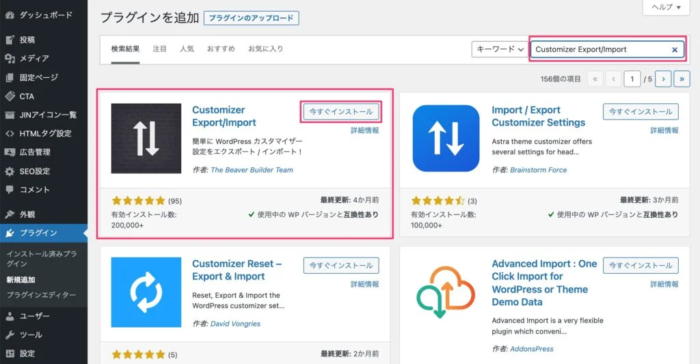Click the コメント speech bubble icon

pos(9,190)
